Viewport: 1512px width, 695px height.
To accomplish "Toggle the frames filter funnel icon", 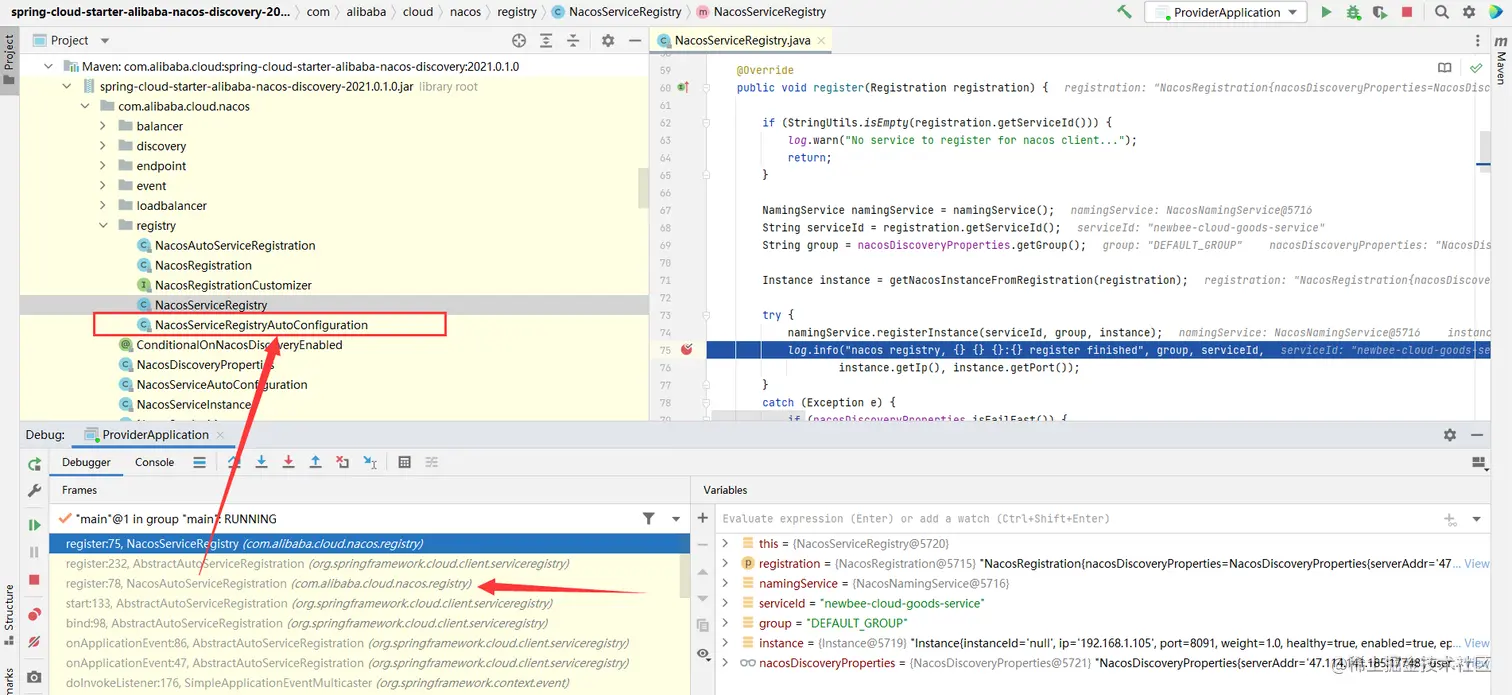I will coord(649,518).
